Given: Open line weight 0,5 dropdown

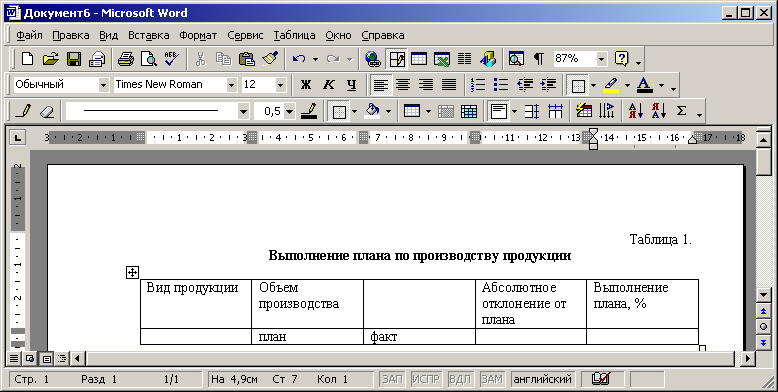Looking at the screenshot, I should pos(289,111).
